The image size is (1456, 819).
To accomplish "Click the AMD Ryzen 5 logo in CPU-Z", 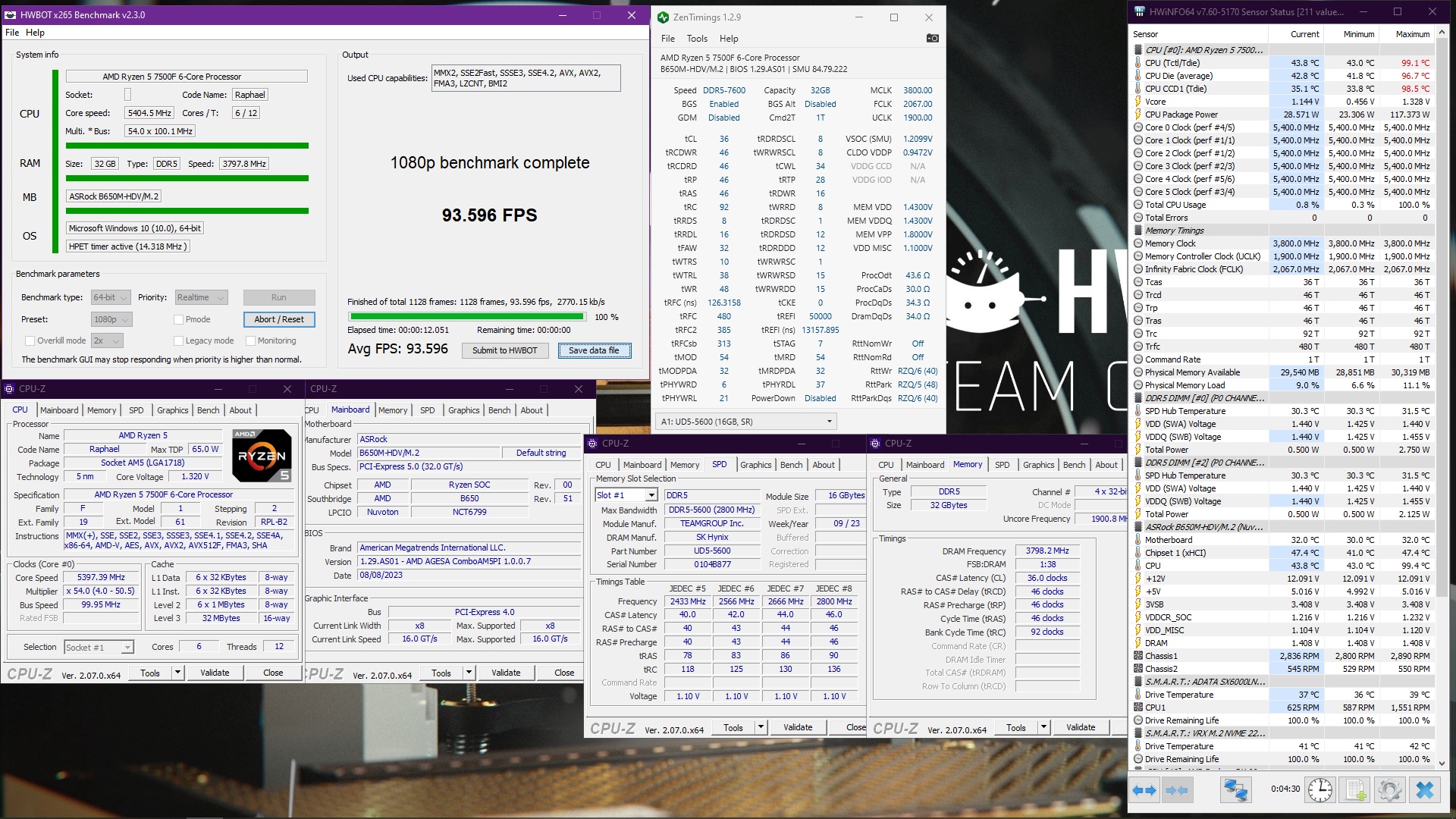I will tap(262, 456).
